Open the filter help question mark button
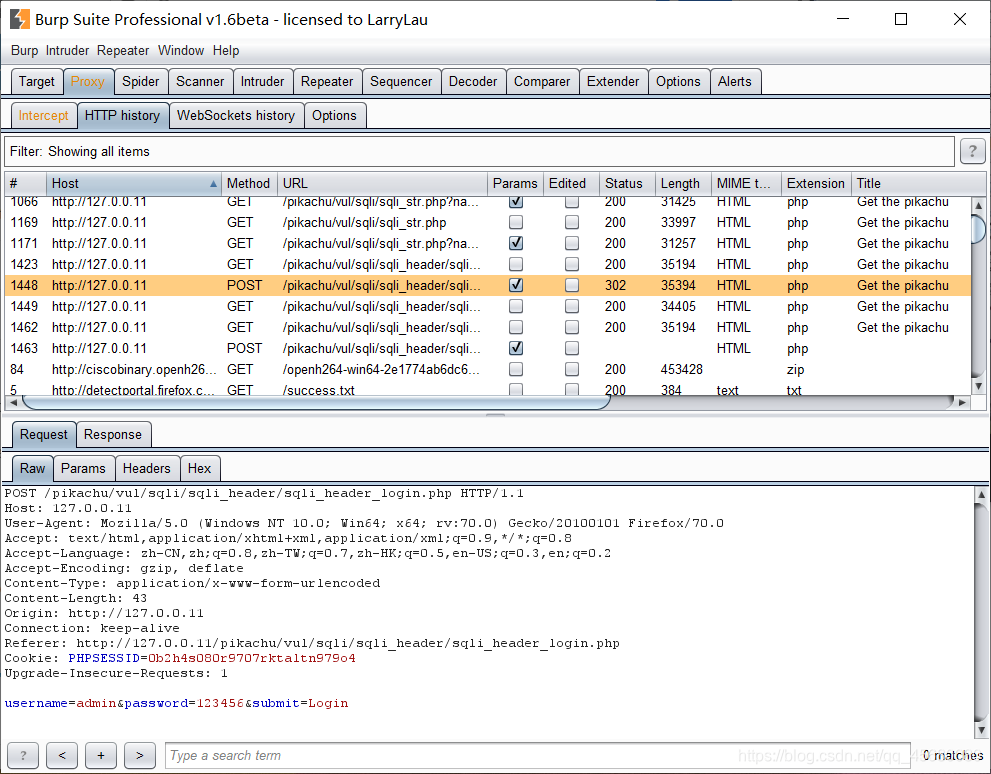Screen dimensions: 991x774 tap(972, 151)
